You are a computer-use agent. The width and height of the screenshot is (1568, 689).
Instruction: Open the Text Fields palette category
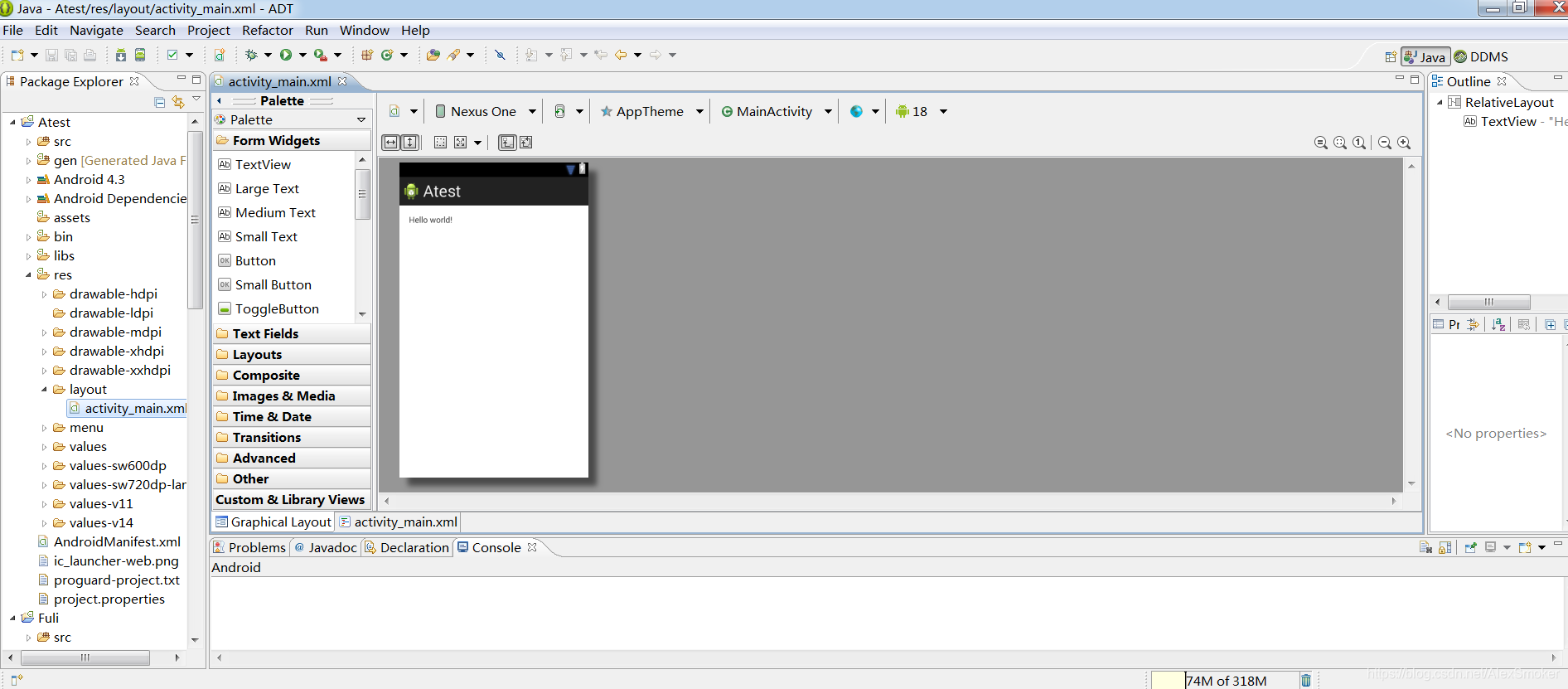click(292, 333)
